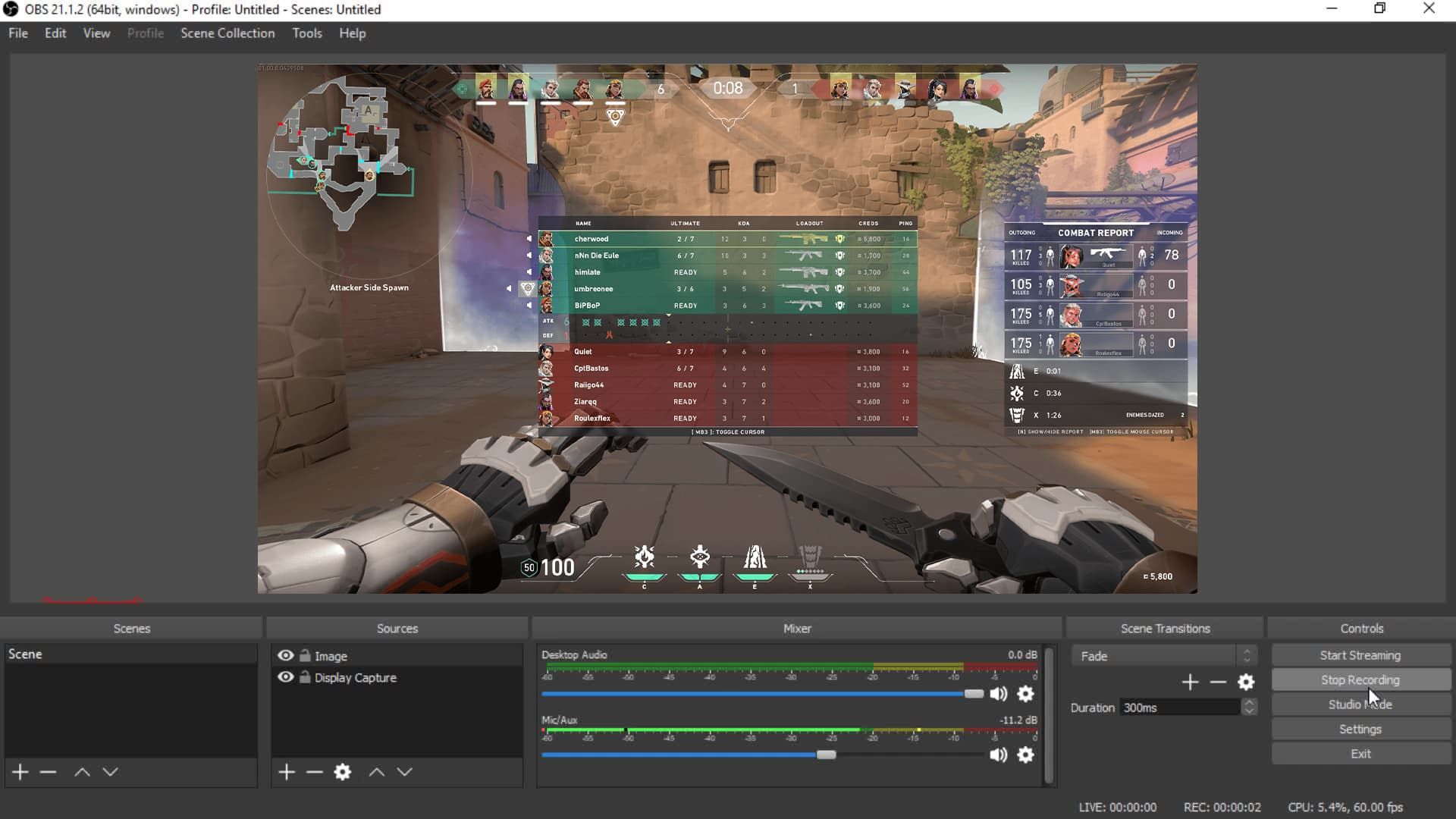This screenshot has width=1456, height=819.
Task: Open the Scene Collection menu
Action: click(x=227, y=33)
